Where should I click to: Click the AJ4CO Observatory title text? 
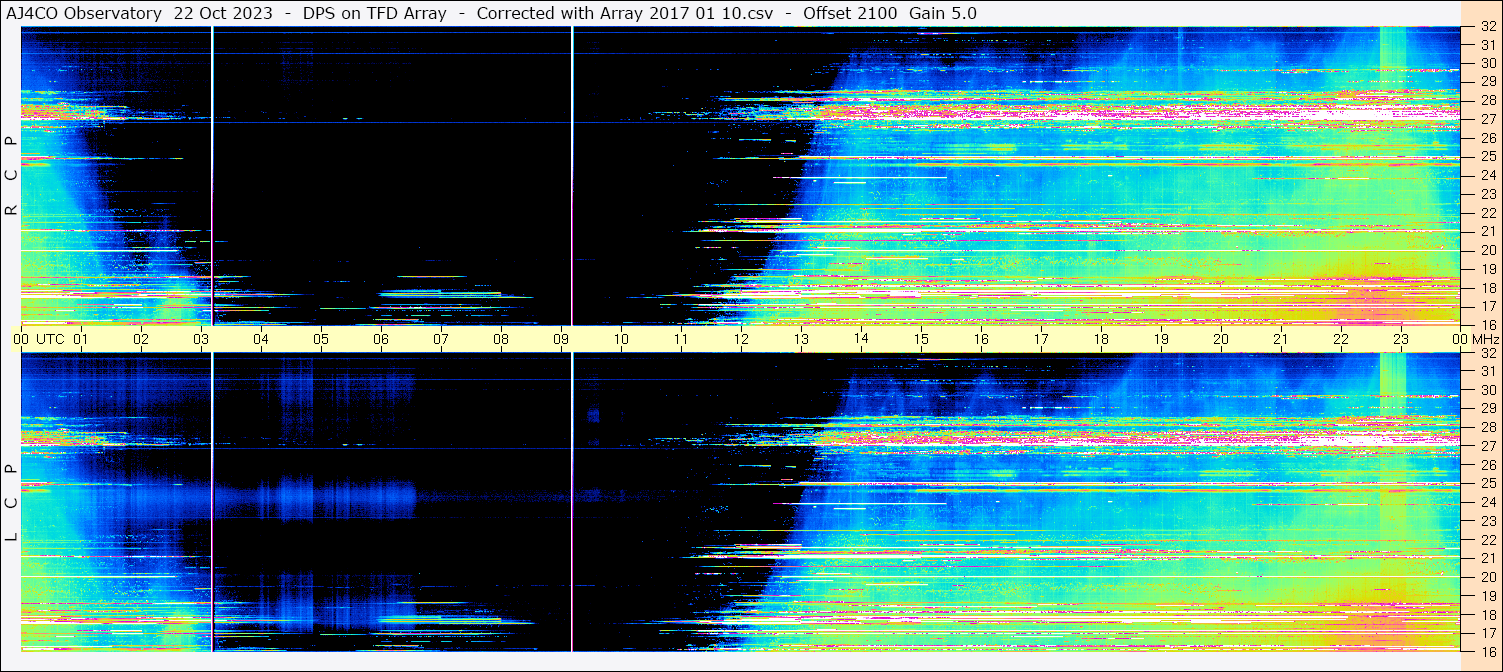coord(86,13)
